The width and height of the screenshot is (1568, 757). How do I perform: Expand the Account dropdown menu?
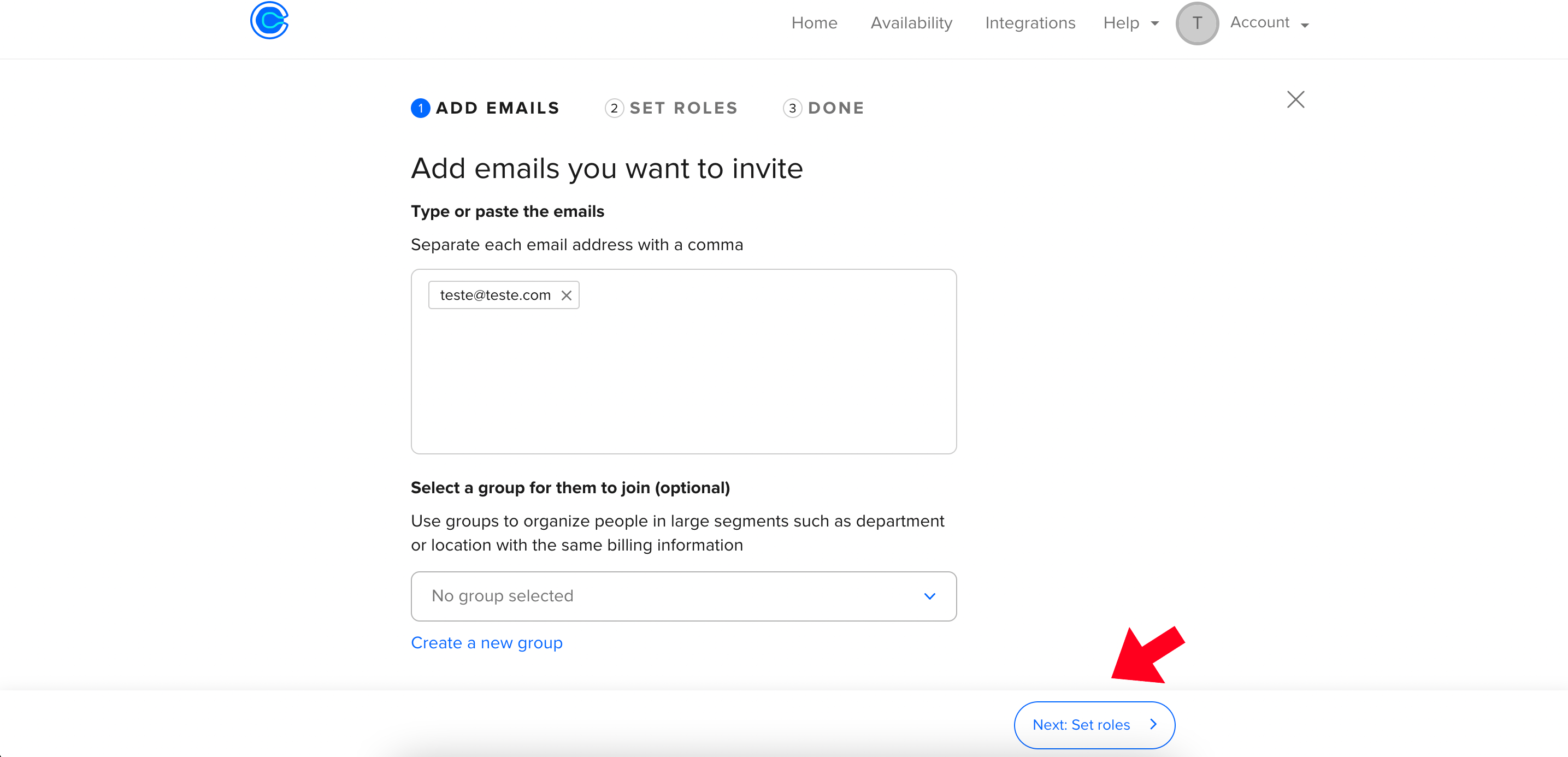(1269, 23)
